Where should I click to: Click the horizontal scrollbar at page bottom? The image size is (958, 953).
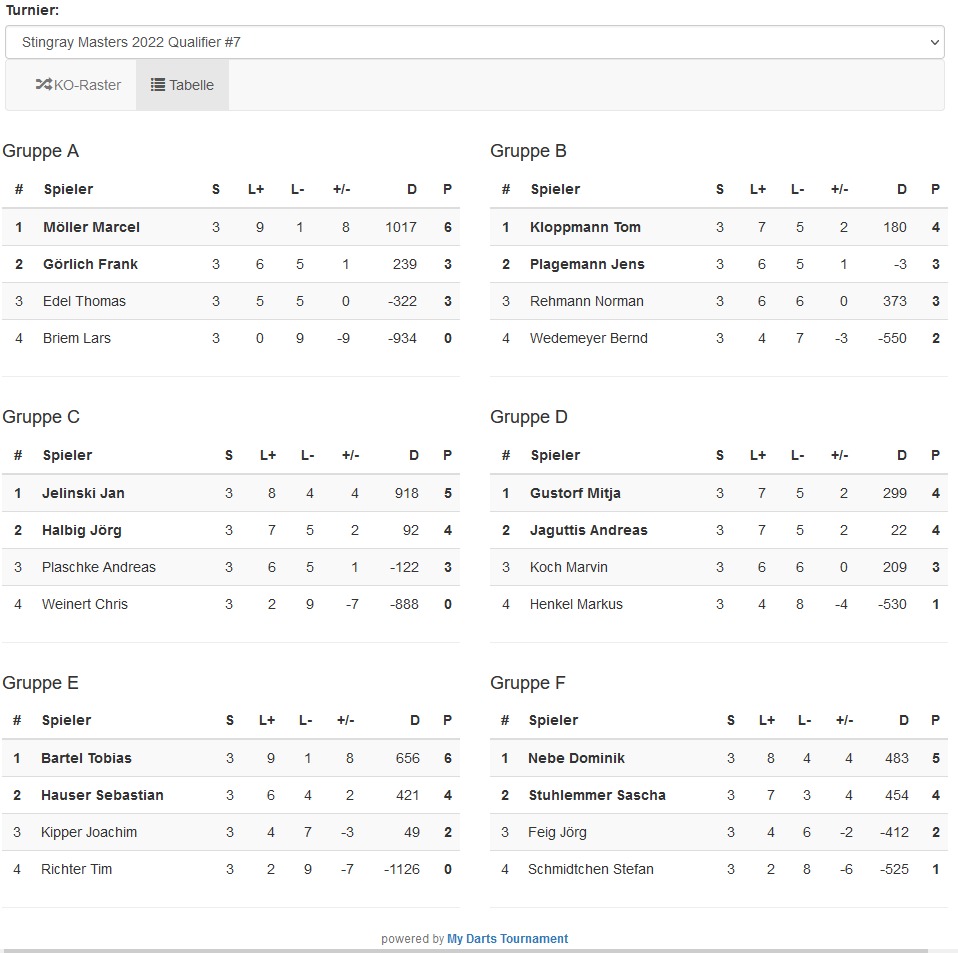[465, 949]
